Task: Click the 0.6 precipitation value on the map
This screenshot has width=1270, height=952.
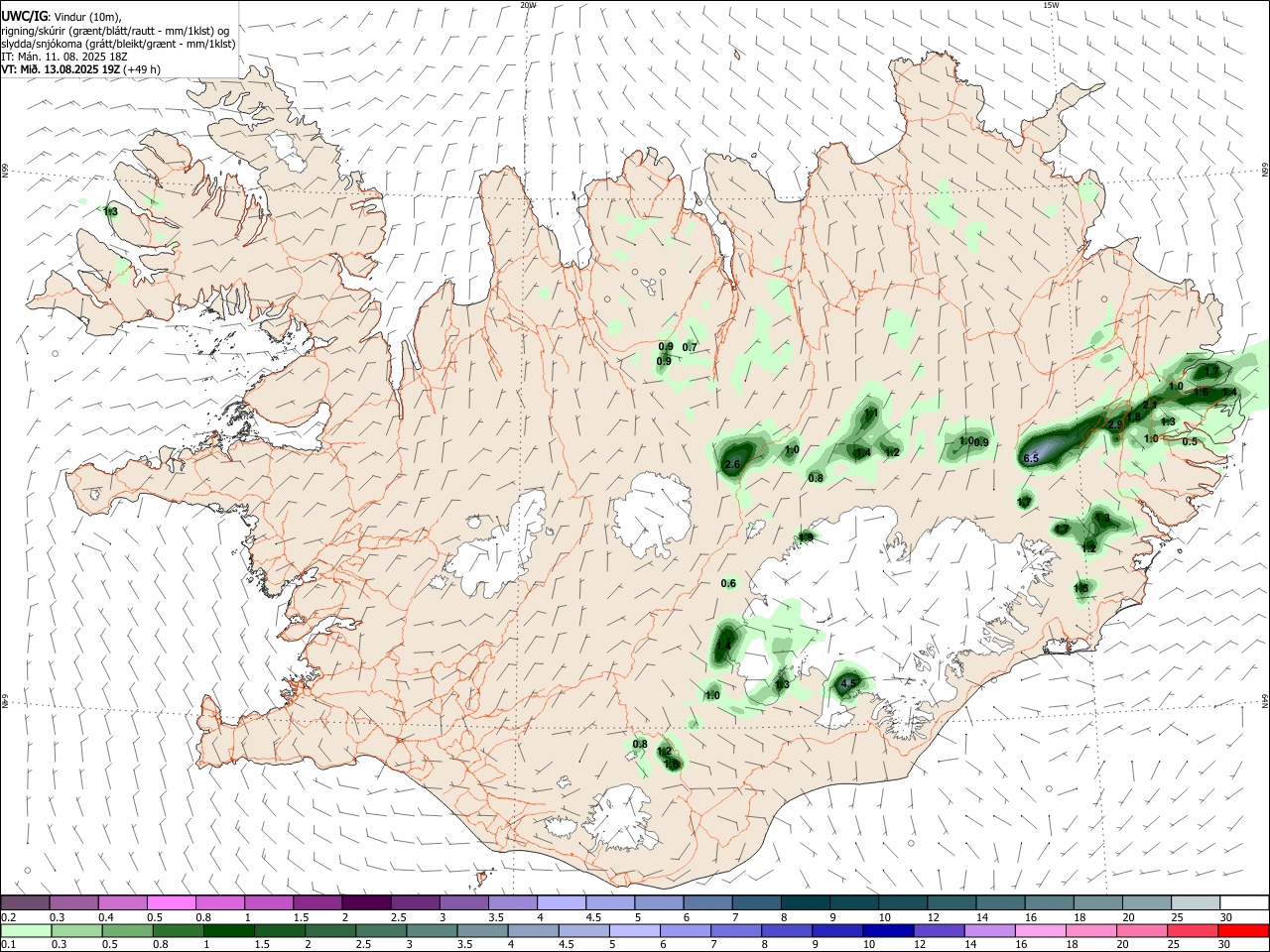Action: [x=728, y=583]
